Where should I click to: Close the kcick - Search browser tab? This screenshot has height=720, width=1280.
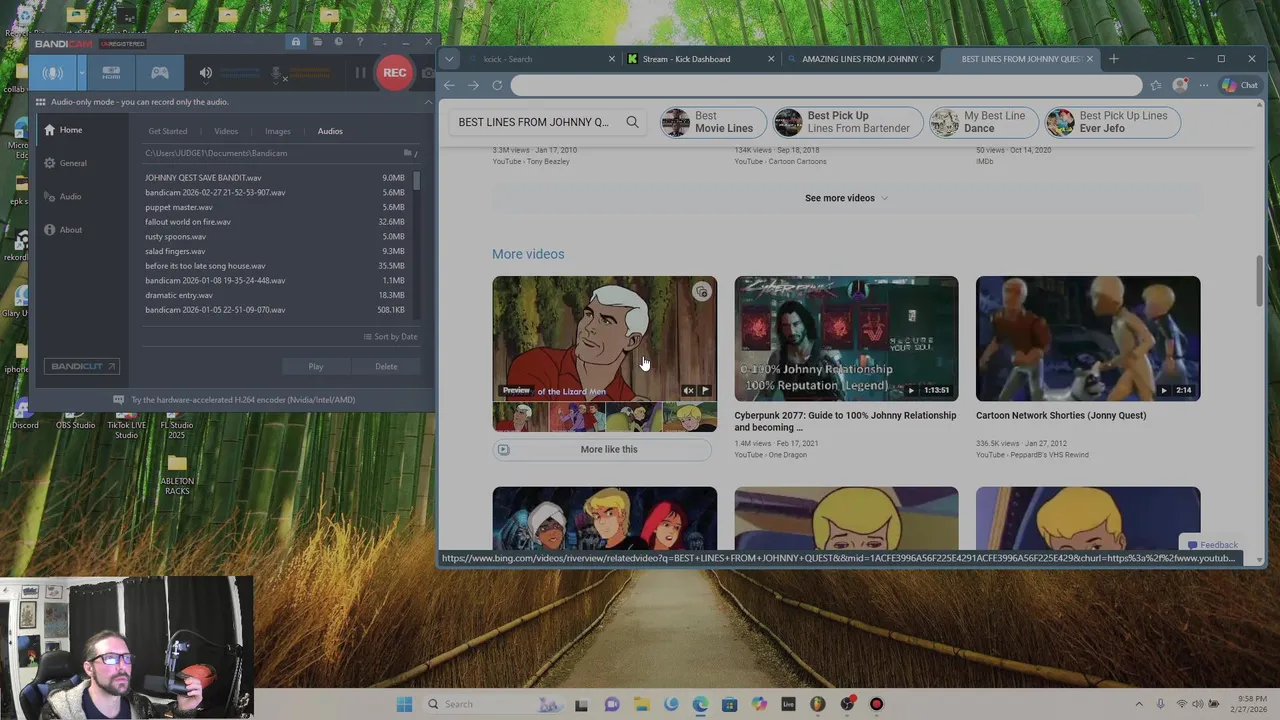pyautogui.click(x=612, y=59)
